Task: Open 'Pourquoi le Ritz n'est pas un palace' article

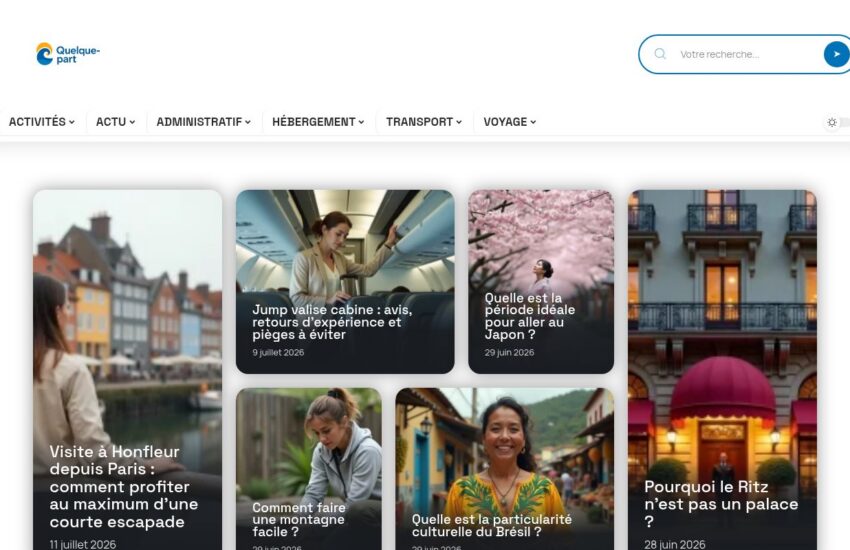Action: pos(721,504)
